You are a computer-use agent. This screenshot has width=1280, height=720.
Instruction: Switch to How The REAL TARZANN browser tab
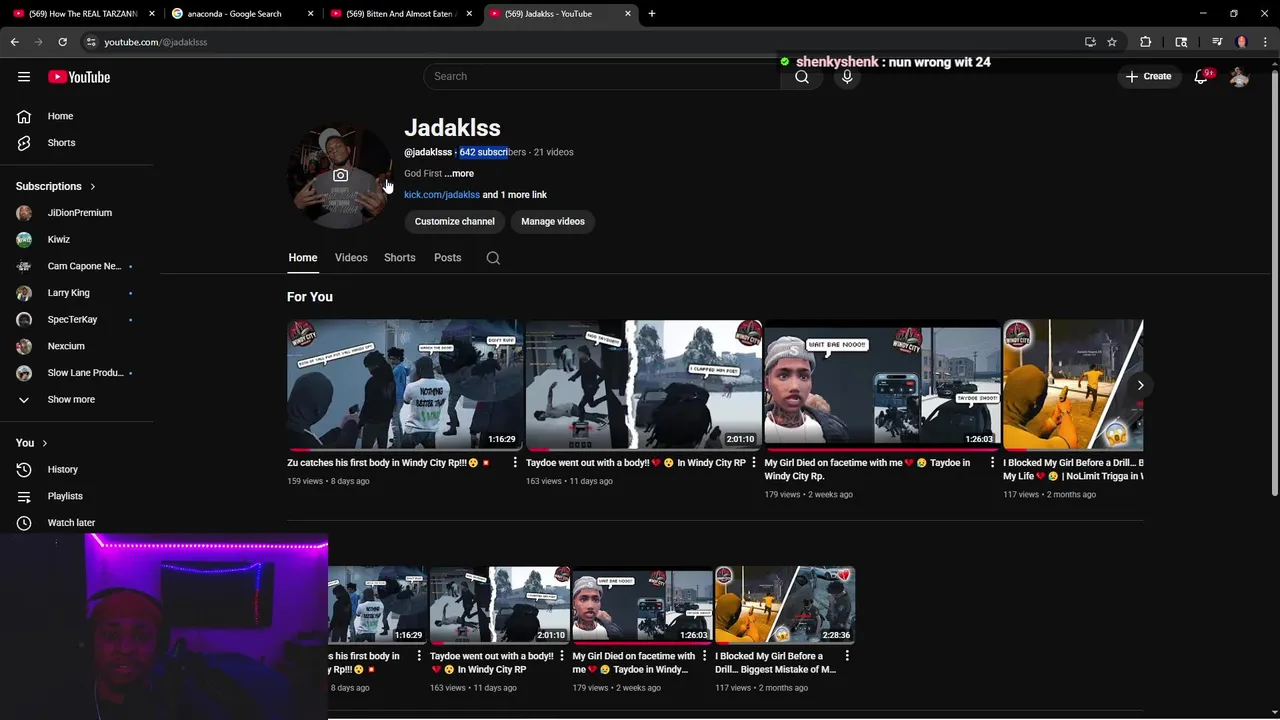[x=85, y=14]
